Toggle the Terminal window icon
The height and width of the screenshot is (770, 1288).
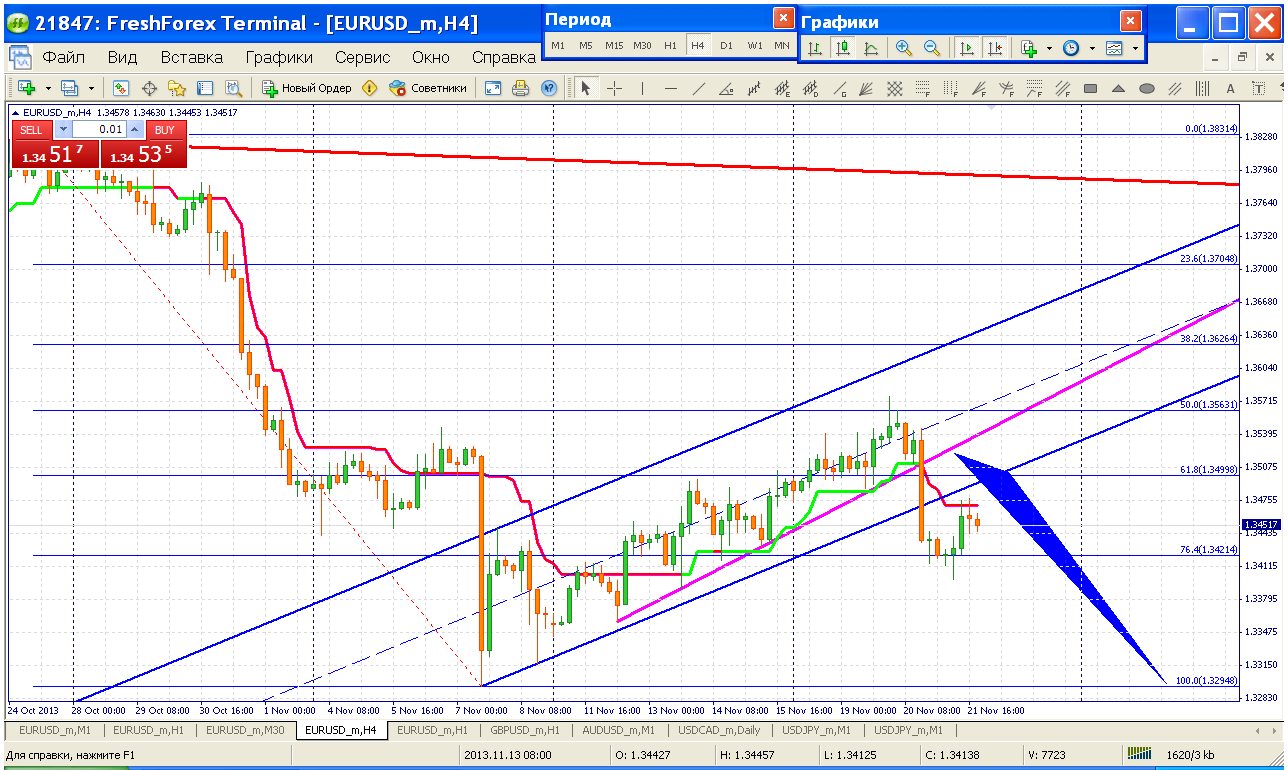tap(205, 88)
